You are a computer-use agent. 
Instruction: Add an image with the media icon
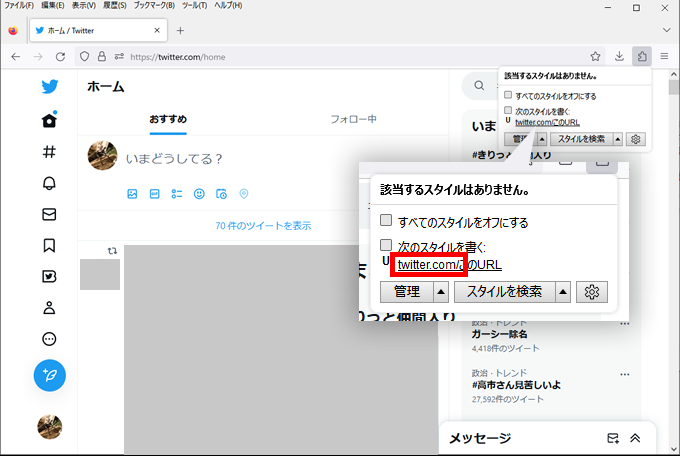(x=132, y=194)
